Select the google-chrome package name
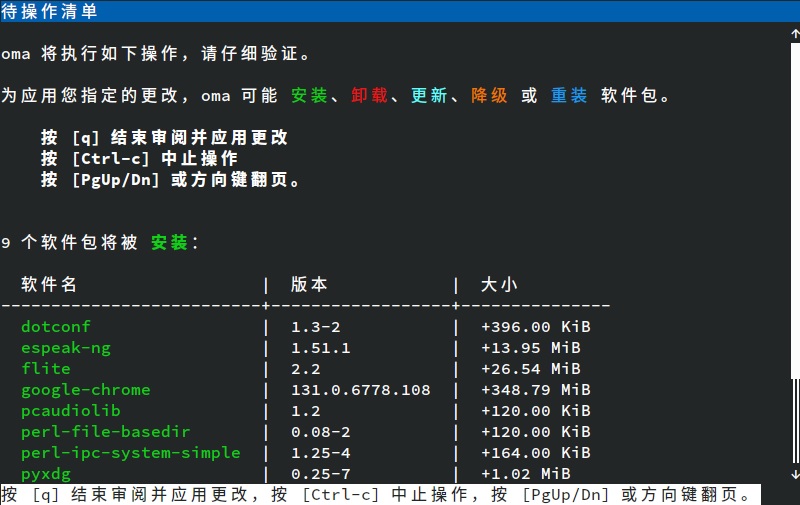 point(86,390)
